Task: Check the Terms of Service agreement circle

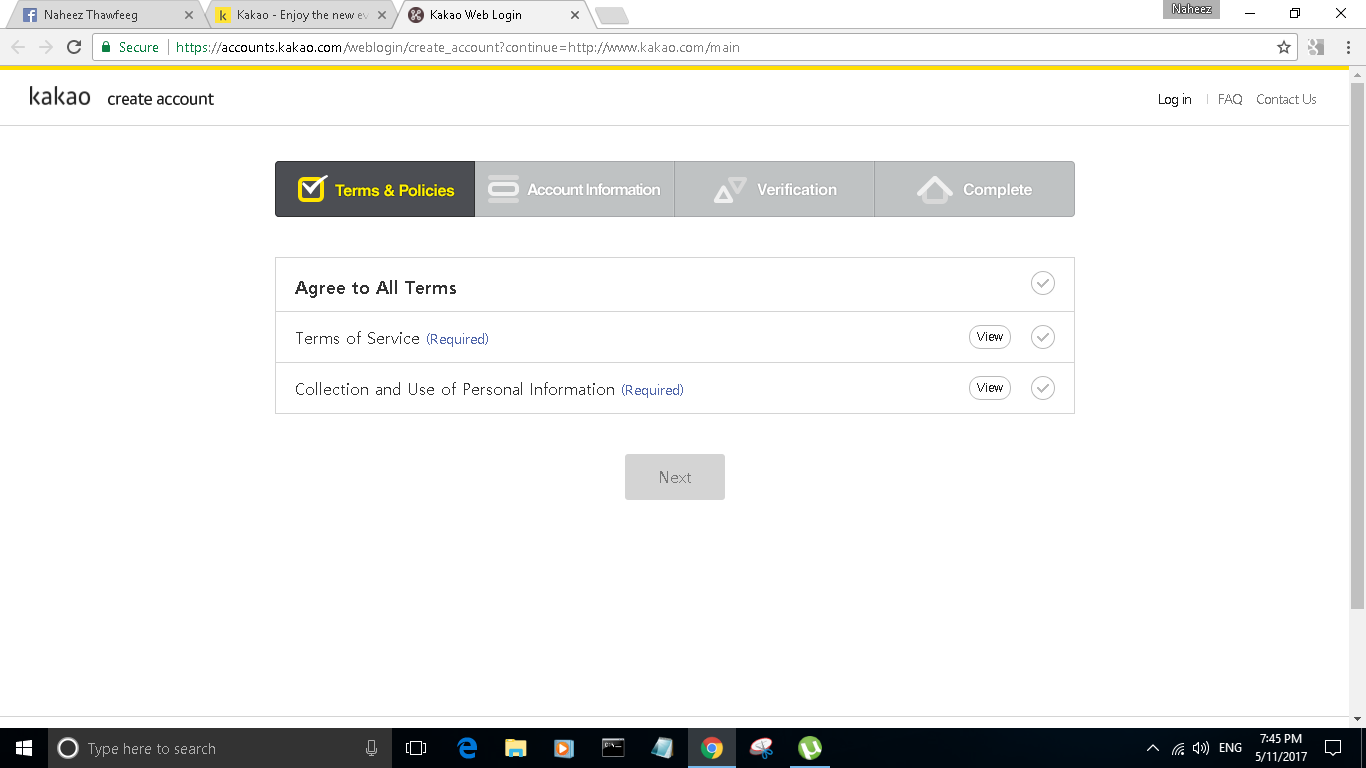Action: point(1043,337)
